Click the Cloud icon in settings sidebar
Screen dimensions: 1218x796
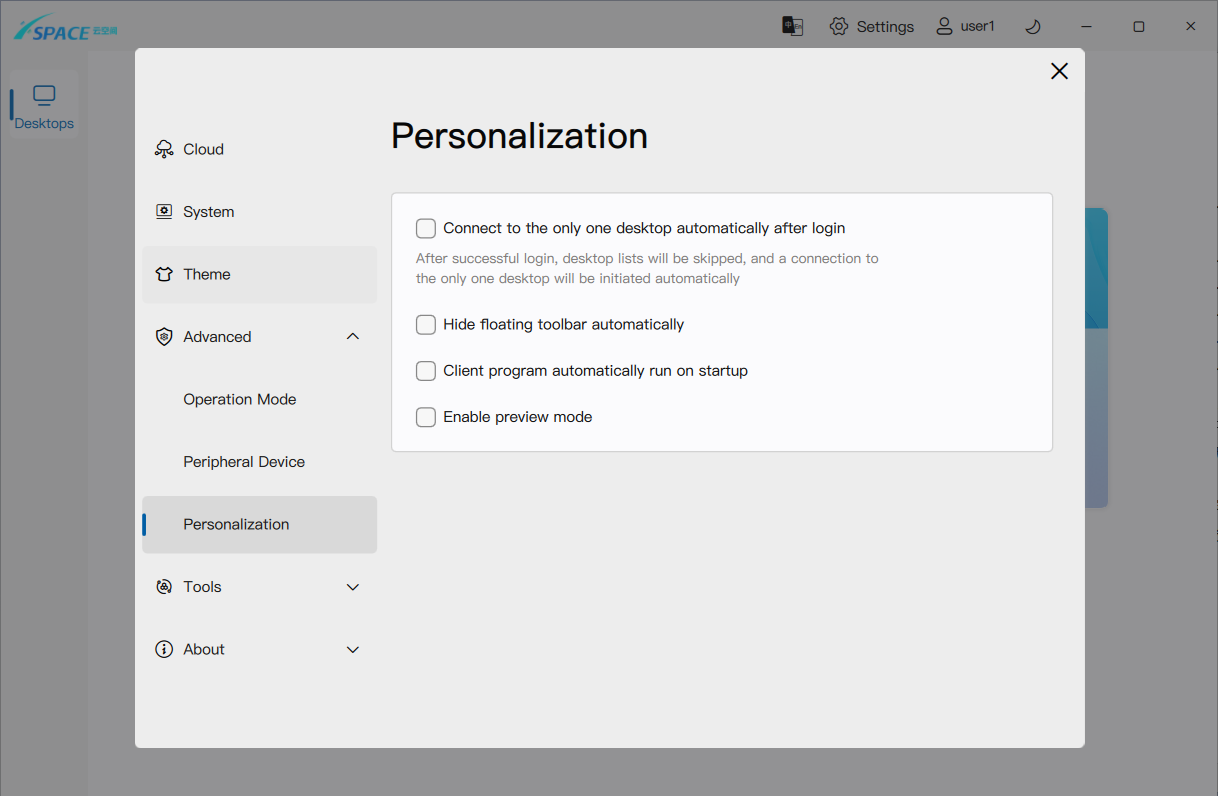click(x=164, y=149)
